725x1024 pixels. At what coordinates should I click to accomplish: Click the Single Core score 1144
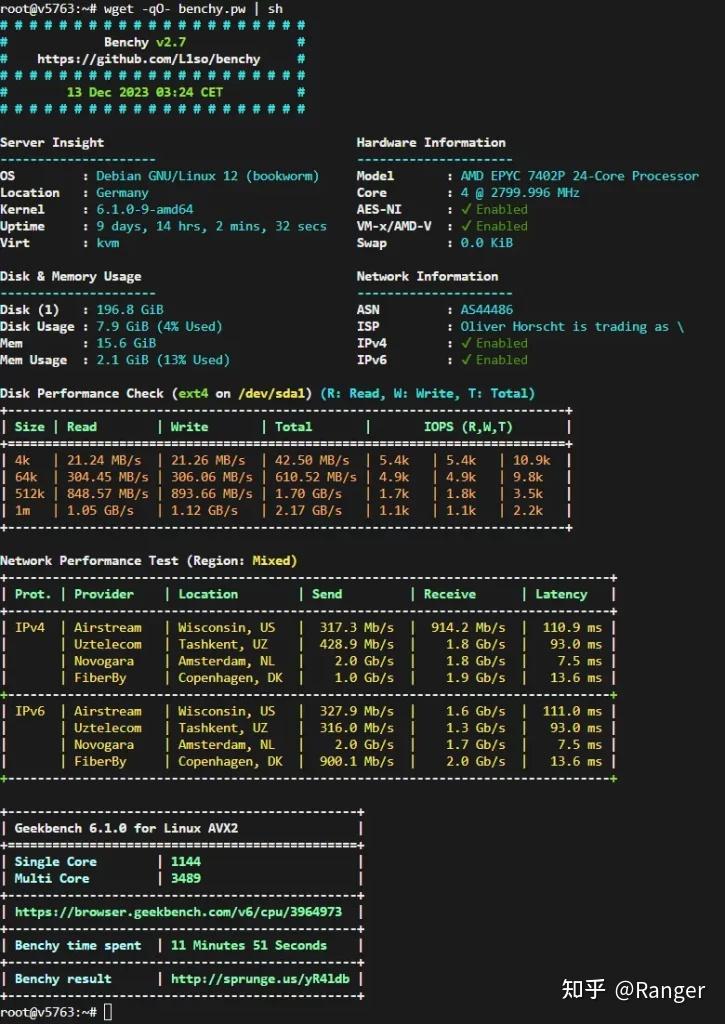(x=185, y=862)
